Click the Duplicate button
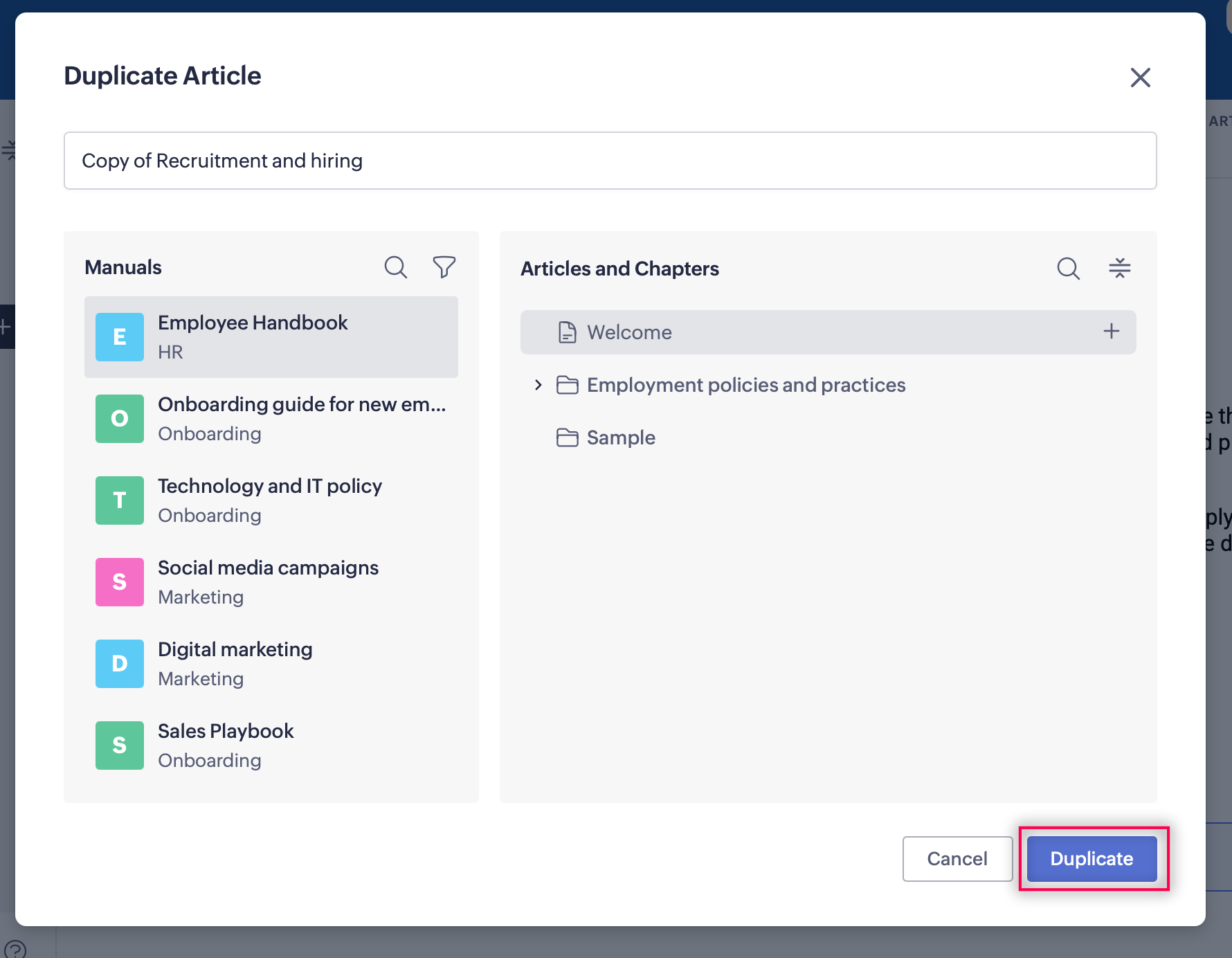The height and width of the screenshot is (958, 1232). [1091, 858]
